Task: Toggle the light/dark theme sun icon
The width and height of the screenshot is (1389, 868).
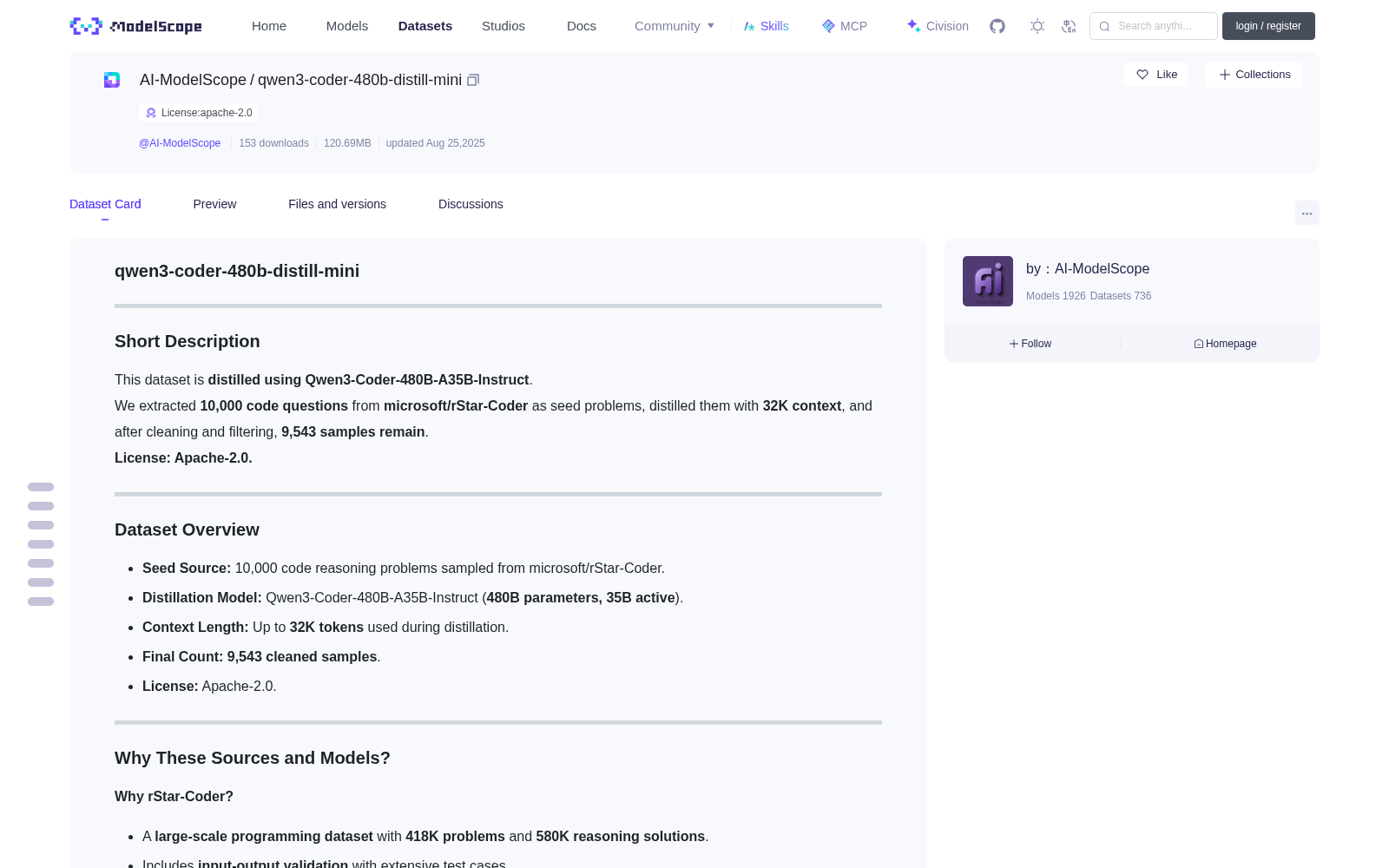Action: point(1037,26)
